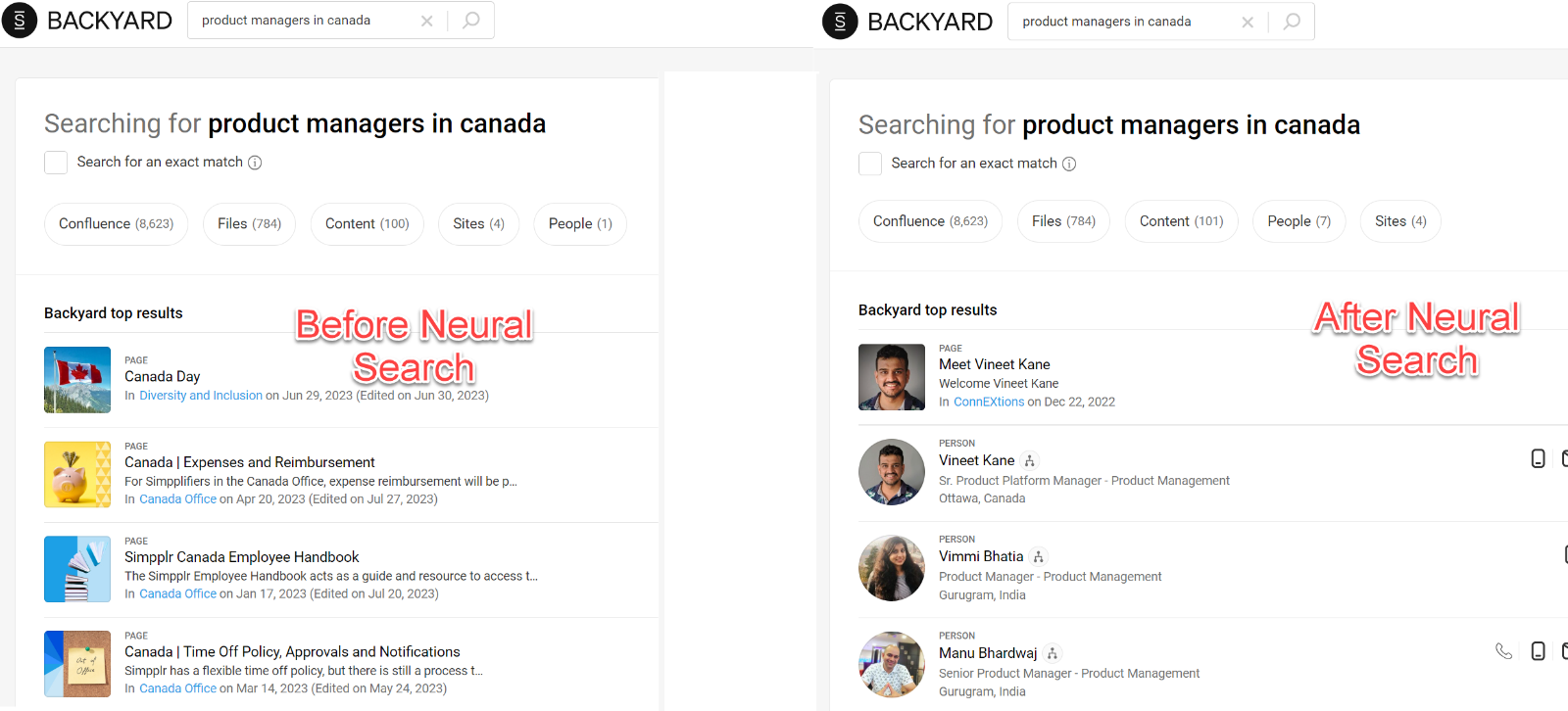Click the magnifier search icon in left panel
Viewport: 1568px width, 711px height.
471,21
